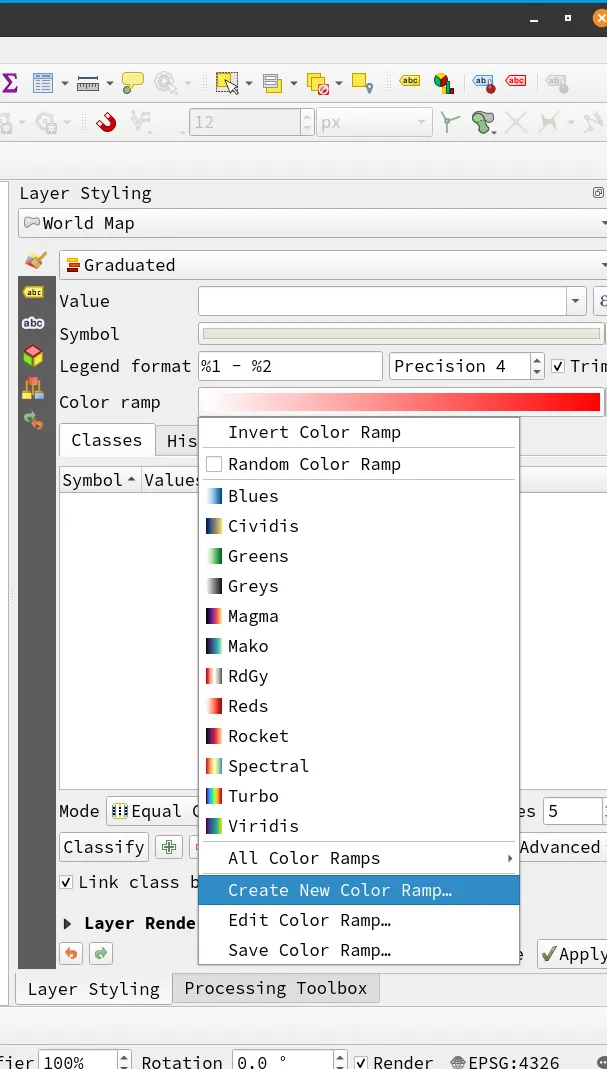Choose Edit Color Ramp… menu entry
This screenshot has width=607, height=1069.
point(359,920)
